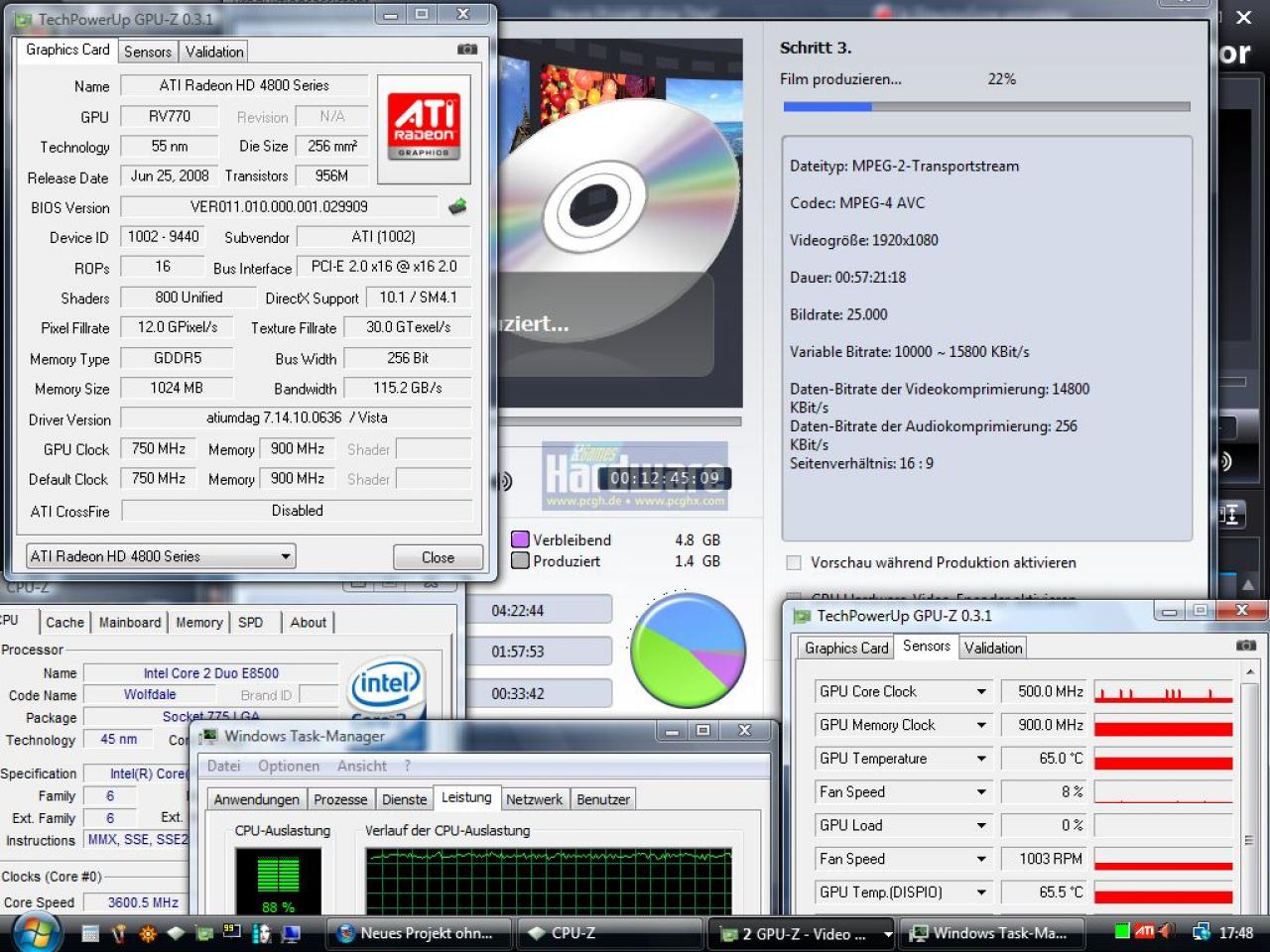Click the volume speaker tray icon
The height and width of the screenshot is (952, 1270).
[x=1167, y=931]
